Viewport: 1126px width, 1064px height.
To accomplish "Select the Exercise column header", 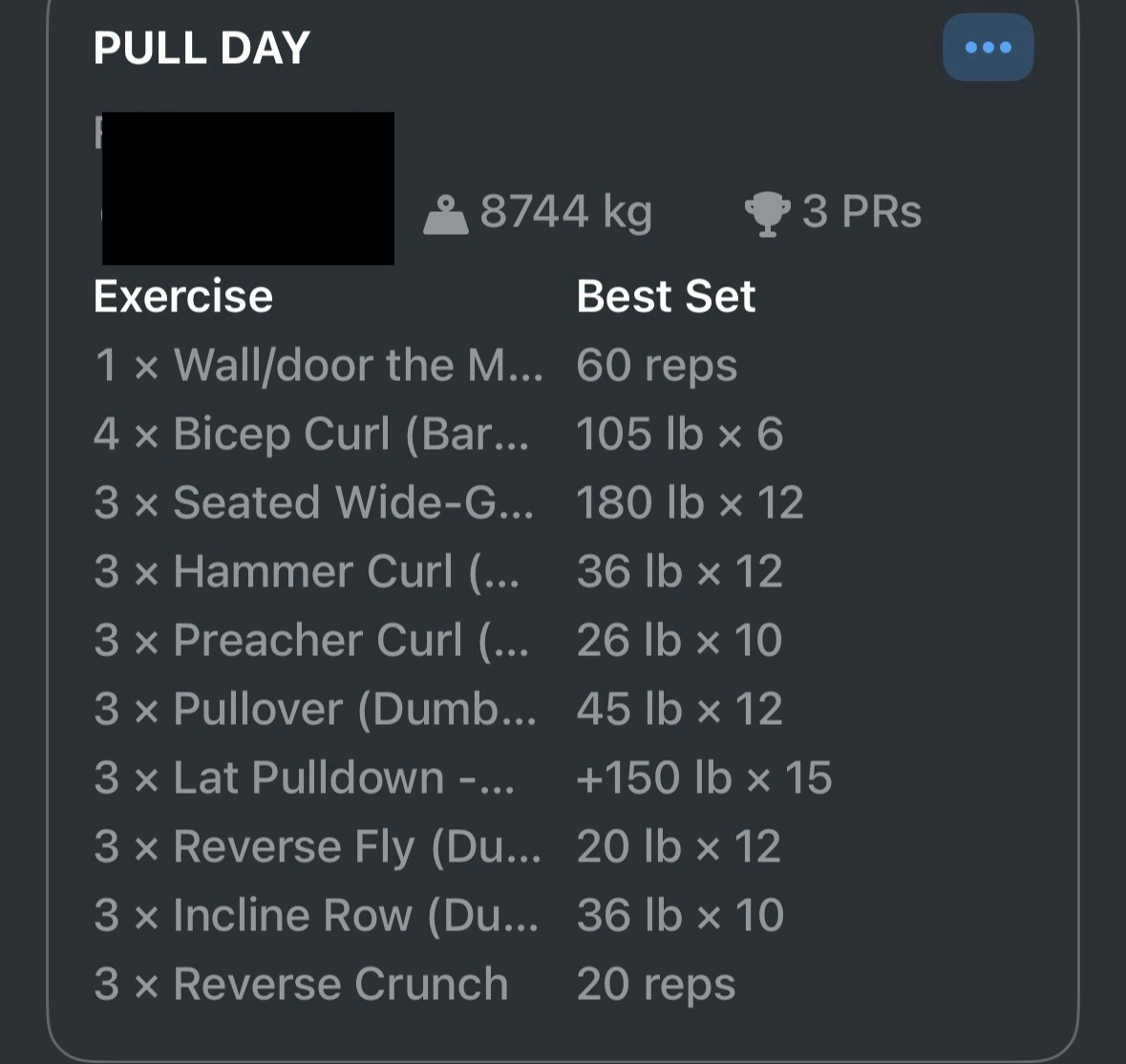I will click(x=183, y=296).
